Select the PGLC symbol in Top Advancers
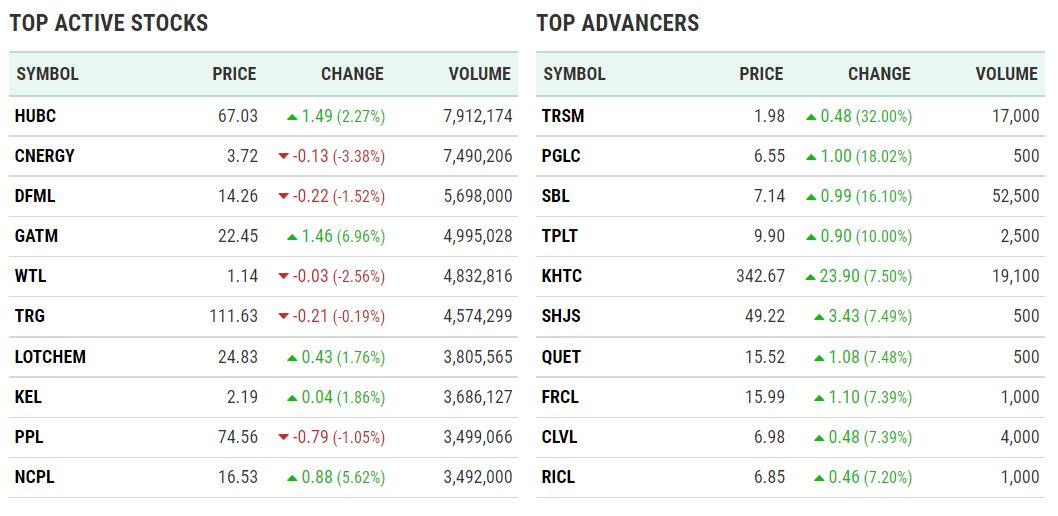The width and height of the screenshot is (1058, 516). [x=560, y=157]
